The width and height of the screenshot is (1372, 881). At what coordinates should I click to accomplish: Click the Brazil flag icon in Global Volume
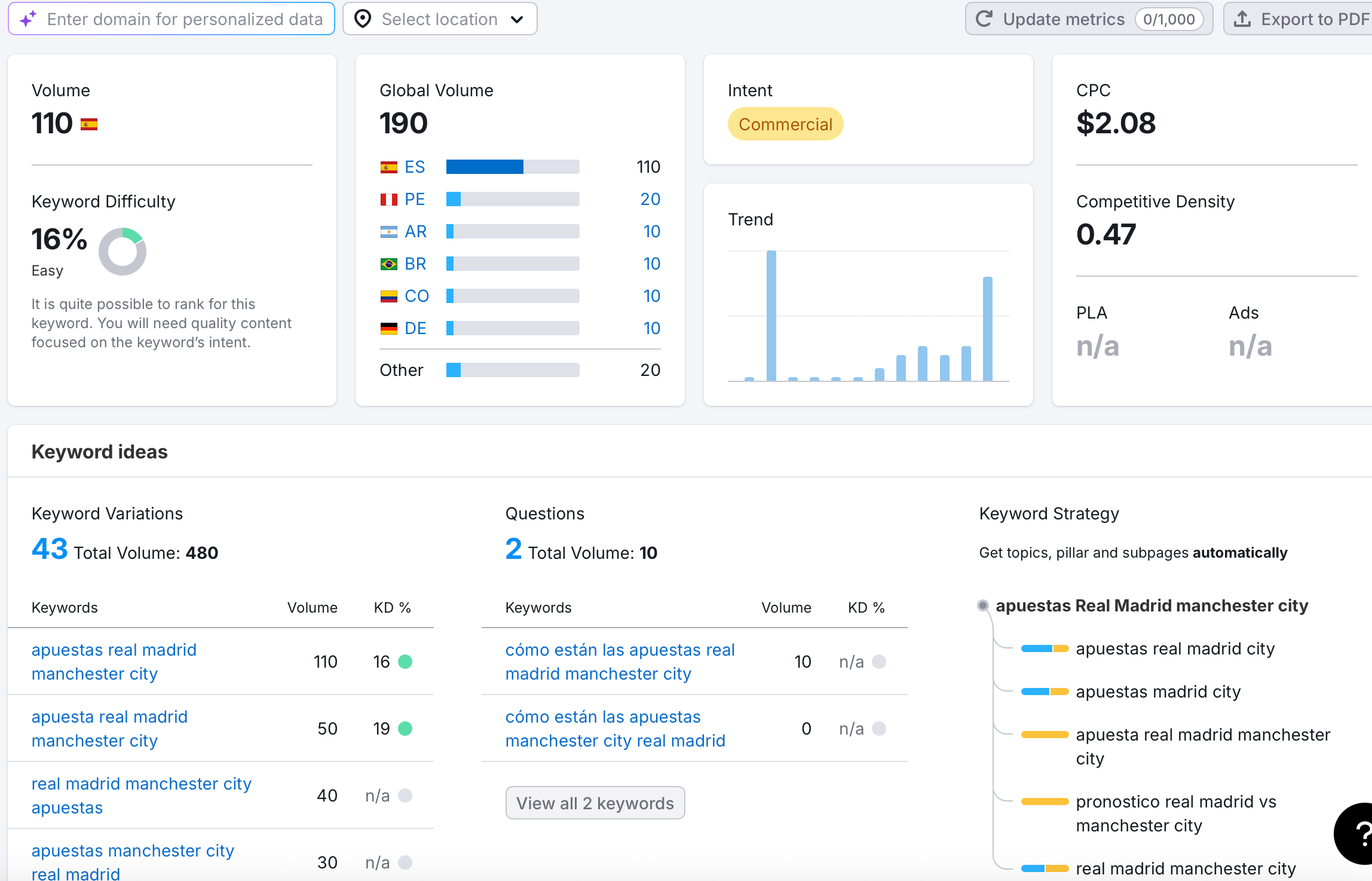388,264
